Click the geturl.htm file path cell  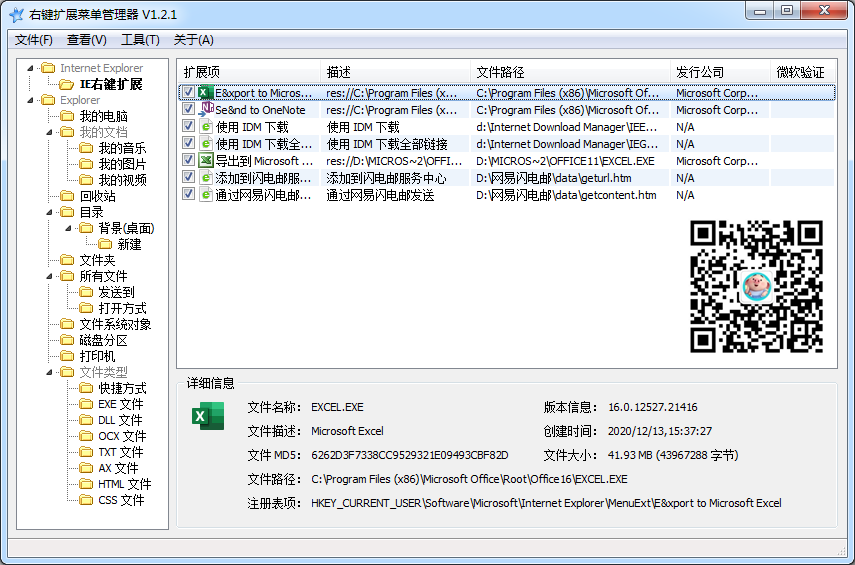pos(553,178)
